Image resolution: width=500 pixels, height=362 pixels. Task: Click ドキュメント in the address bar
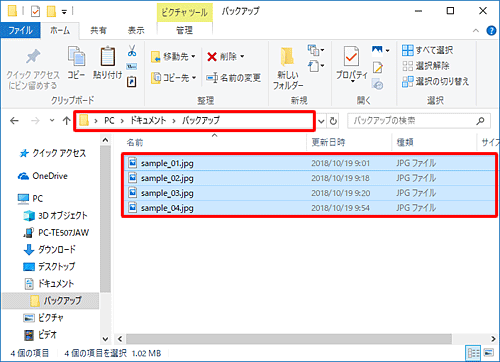148,120
